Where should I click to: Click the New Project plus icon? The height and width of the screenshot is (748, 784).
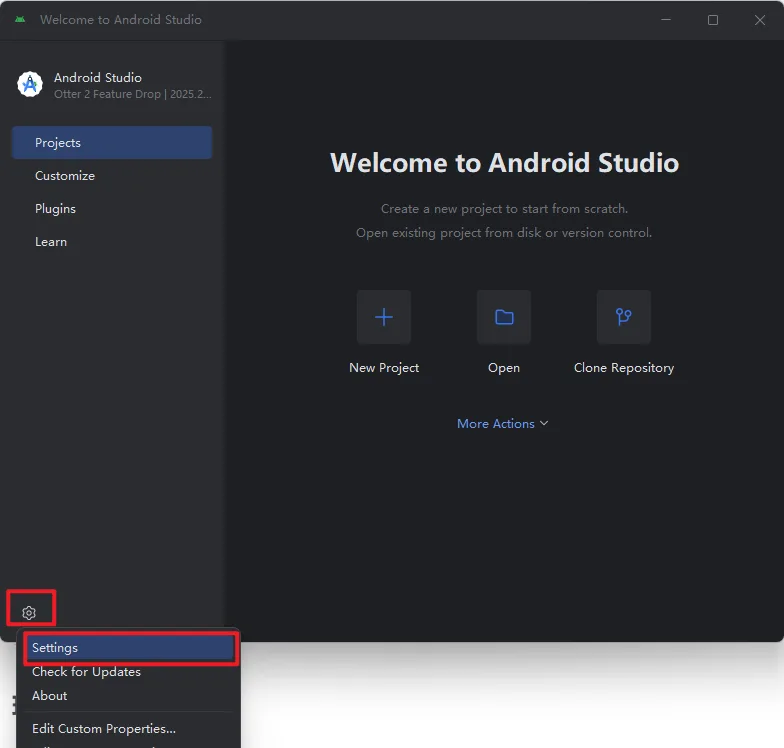coord(384,317)
